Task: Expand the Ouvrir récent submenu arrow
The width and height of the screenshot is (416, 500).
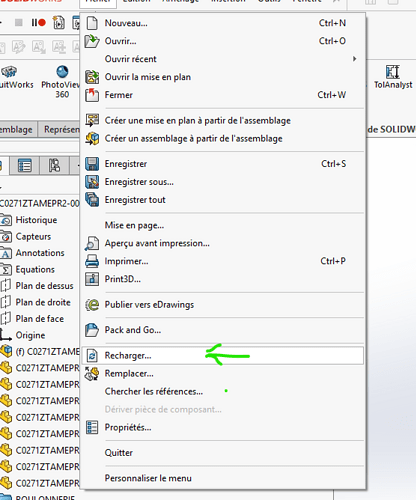Action: click(354, 59)
